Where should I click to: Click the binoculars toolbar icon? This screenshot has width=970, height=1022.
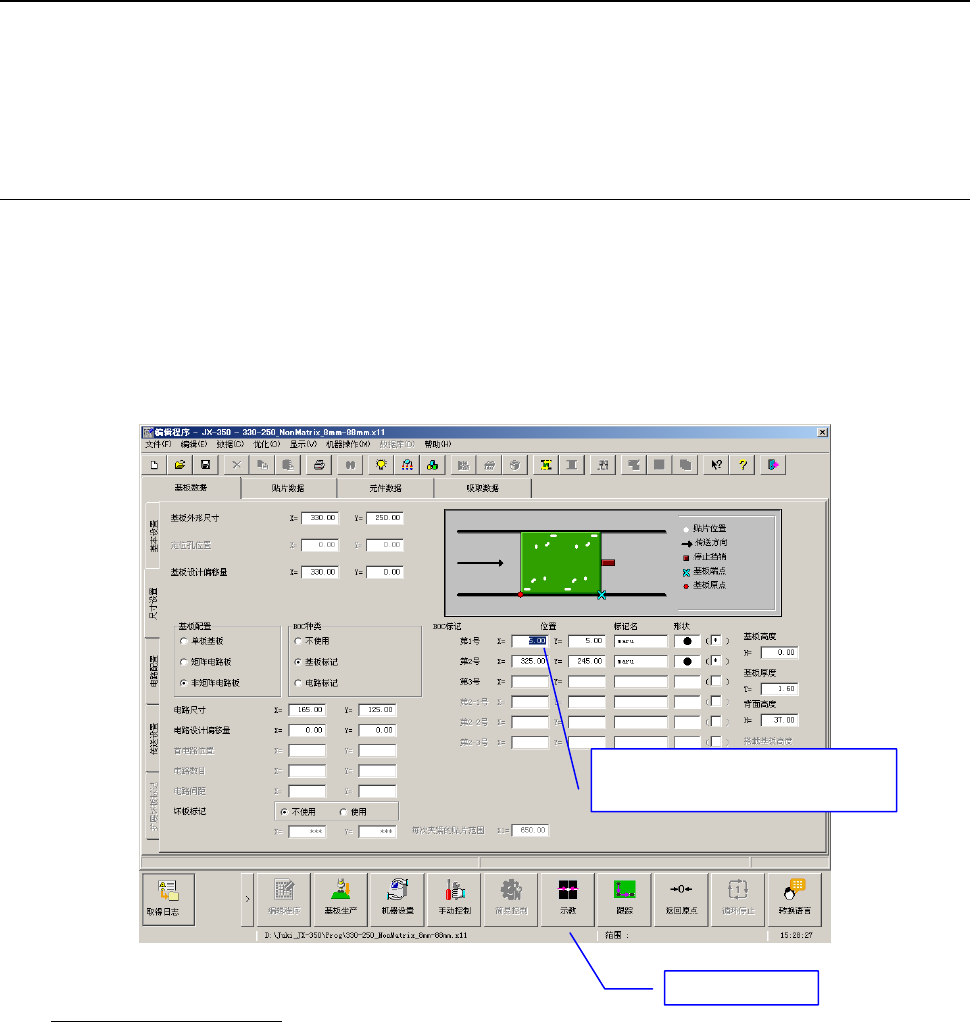click(x=350, y=465)
